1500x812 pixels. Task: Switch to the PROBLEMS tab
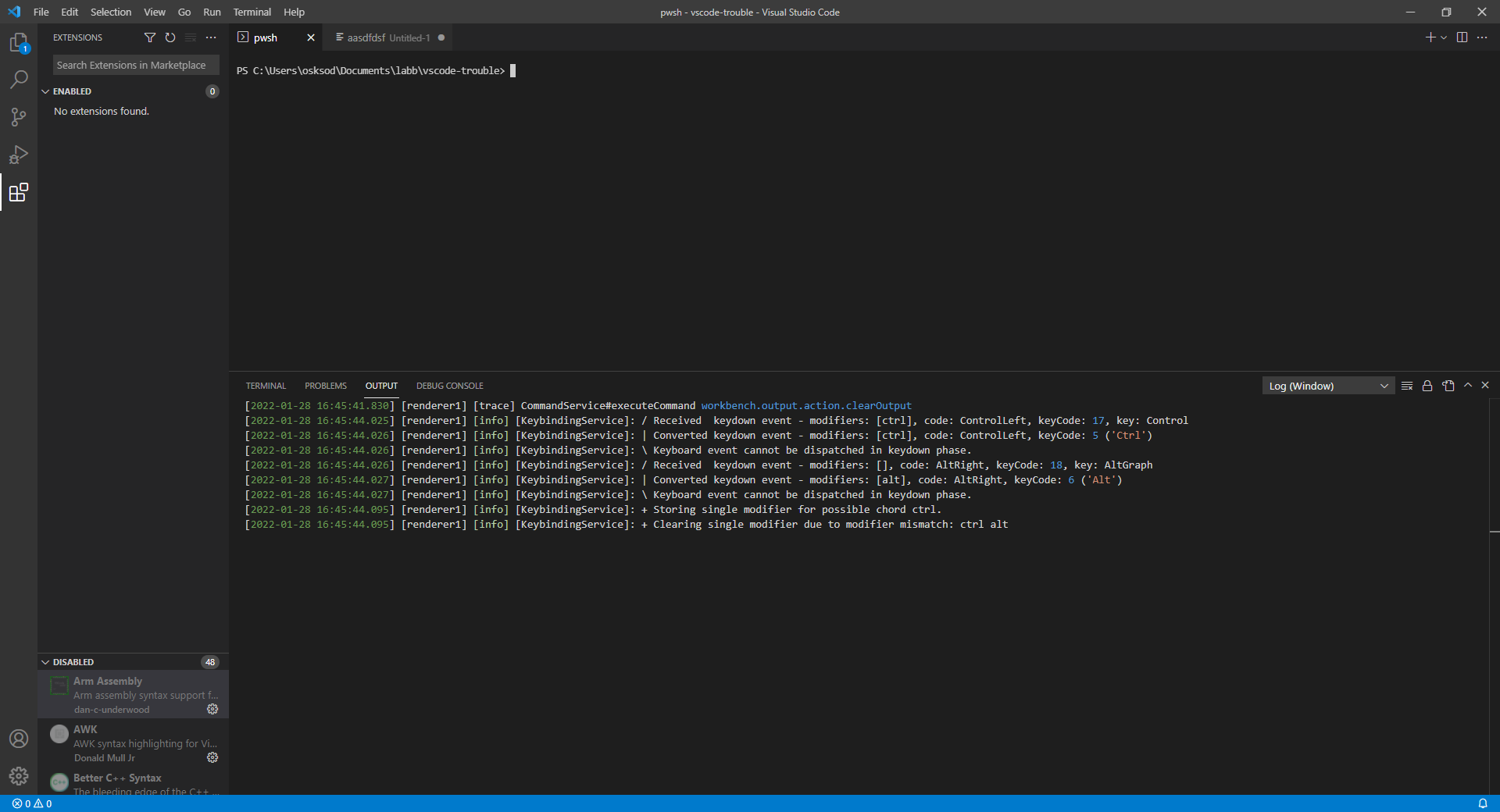(325, 385)
